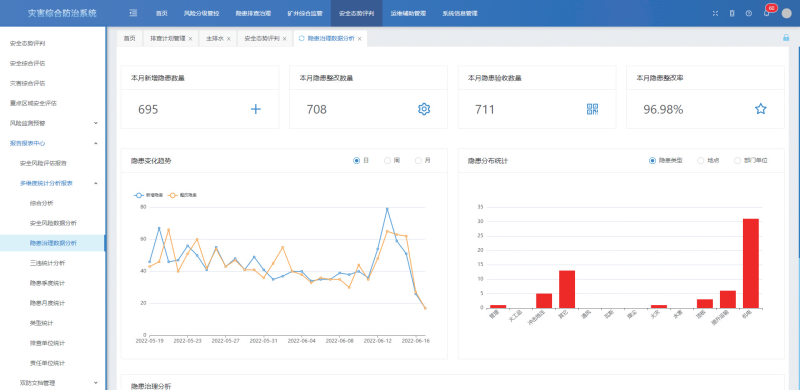Click the lock icon beside page tabs

(786, 38)
